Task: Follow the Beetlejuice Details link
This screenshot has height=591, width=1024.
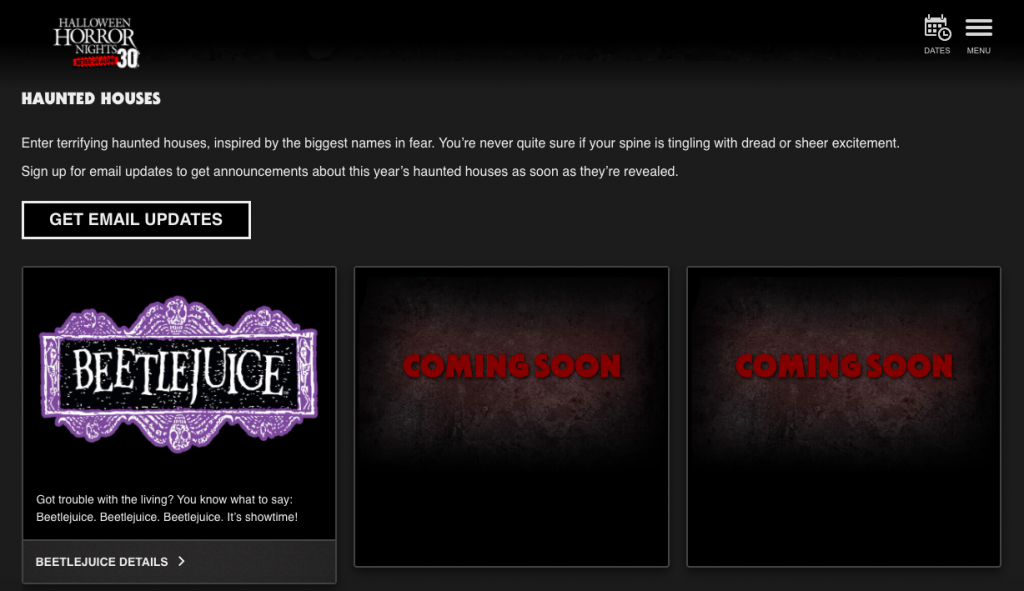Action: [x=102, y=562]
